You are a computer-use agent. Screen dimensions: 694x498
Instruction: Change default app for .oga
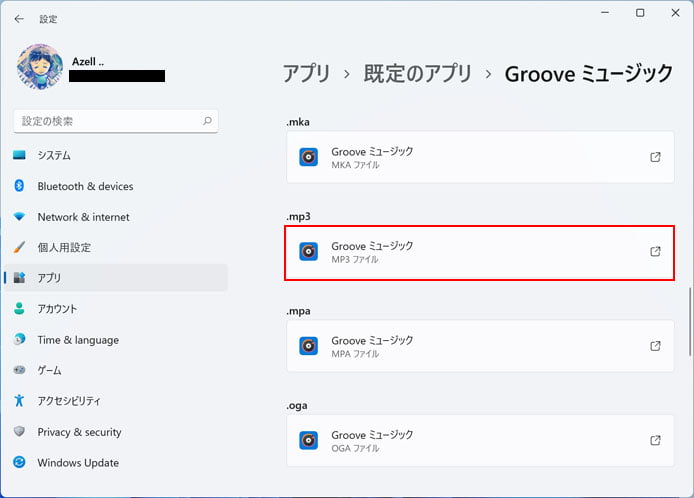(x=480, y=440)
